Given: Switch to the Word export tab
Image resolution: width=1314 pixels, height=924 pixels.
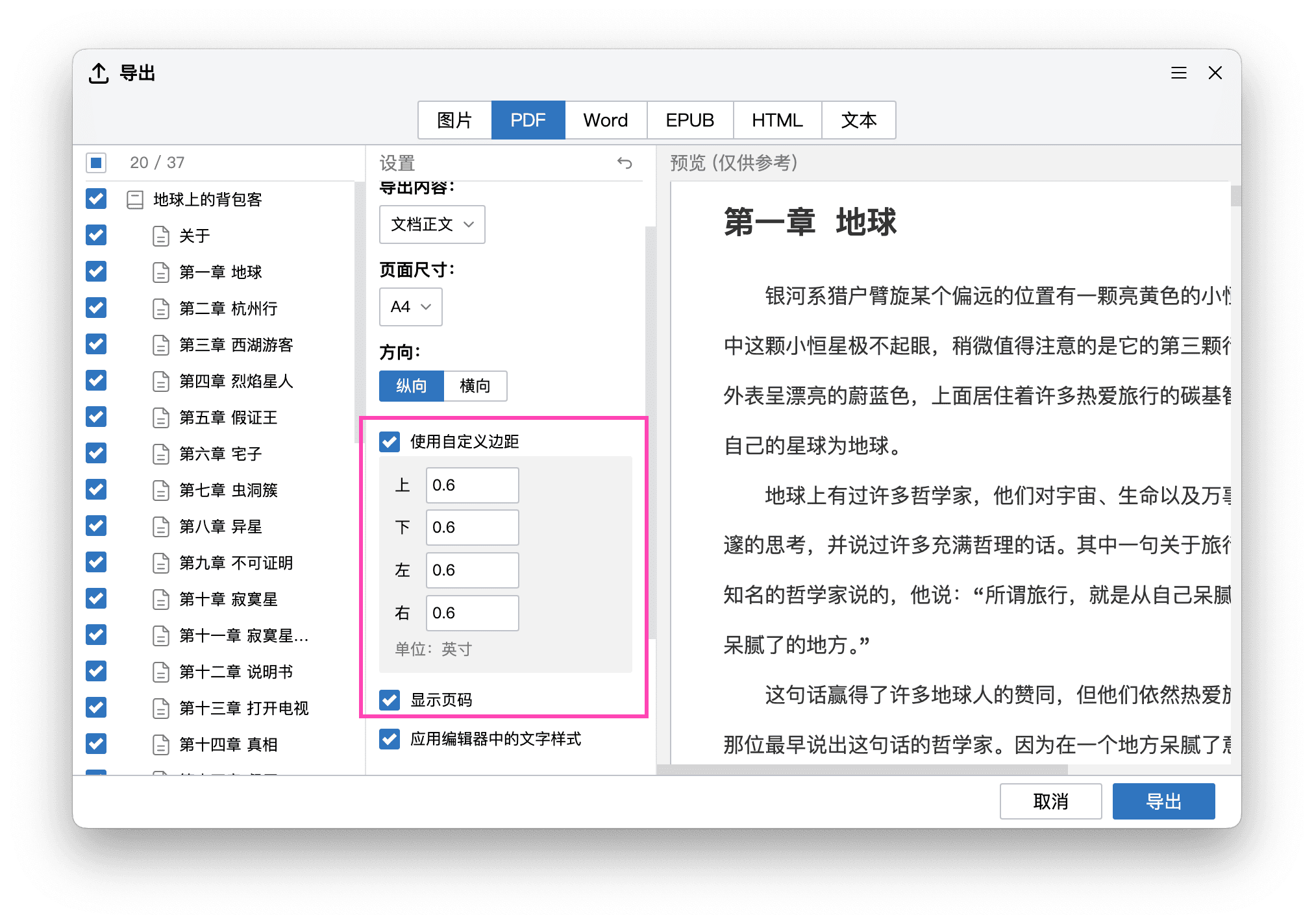Looking at the screenshot, I should 606,120.
